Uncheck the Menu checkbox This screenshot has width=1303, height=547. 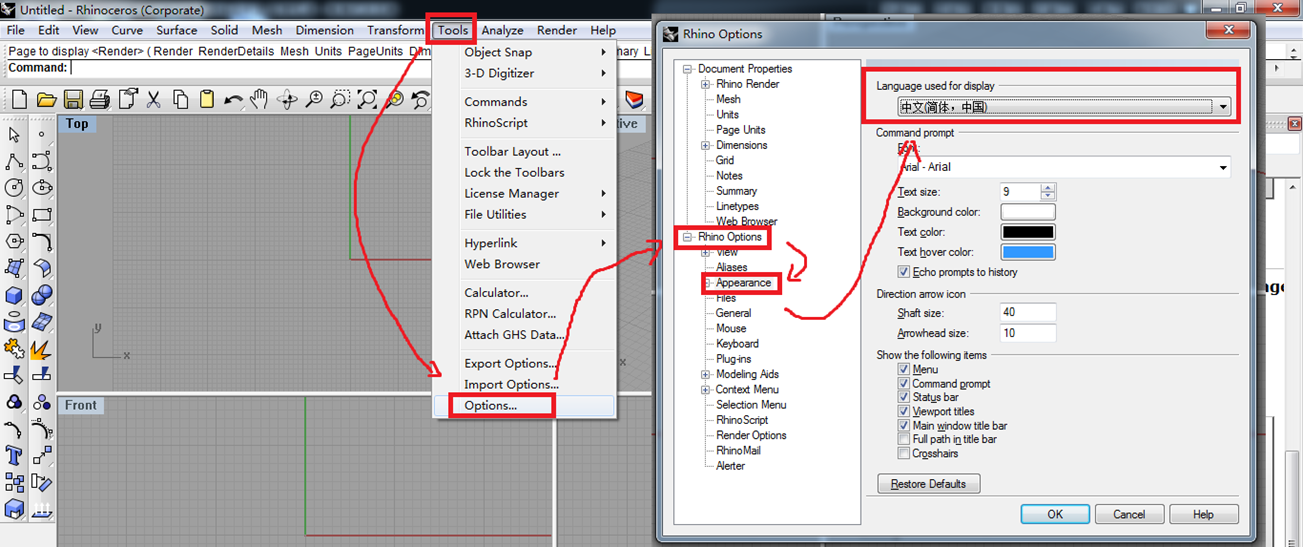coord(904,370)
